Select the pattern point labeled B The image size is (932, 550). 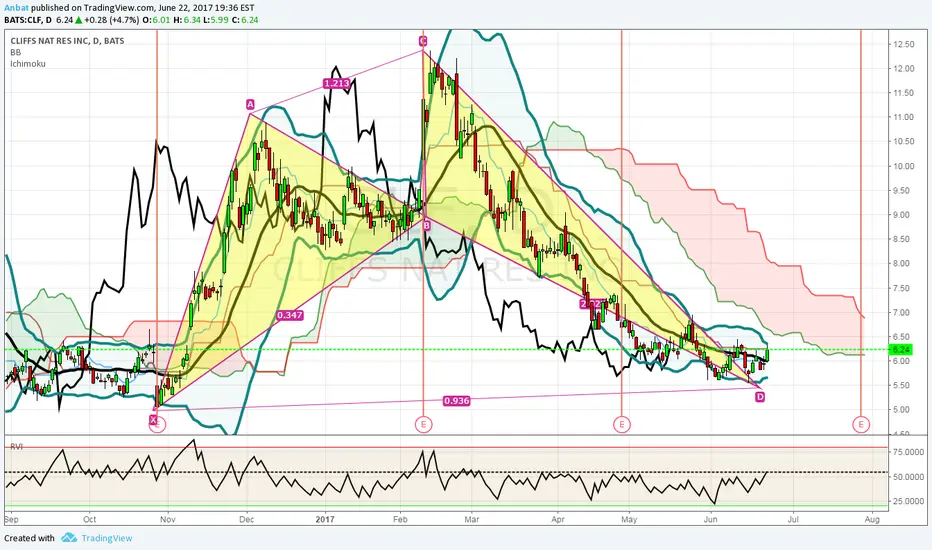(426, 225)
